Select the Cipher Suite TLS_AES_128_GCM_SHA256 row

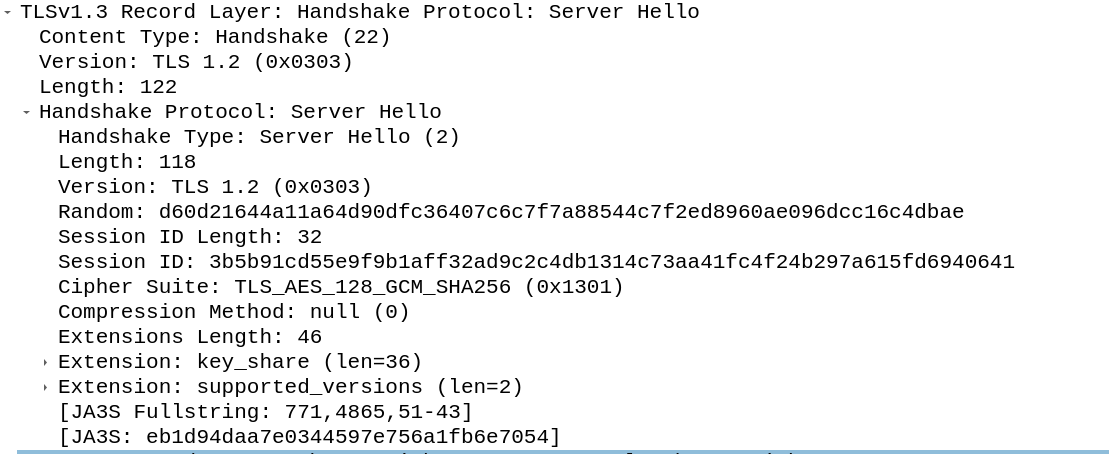click(340, 287)
